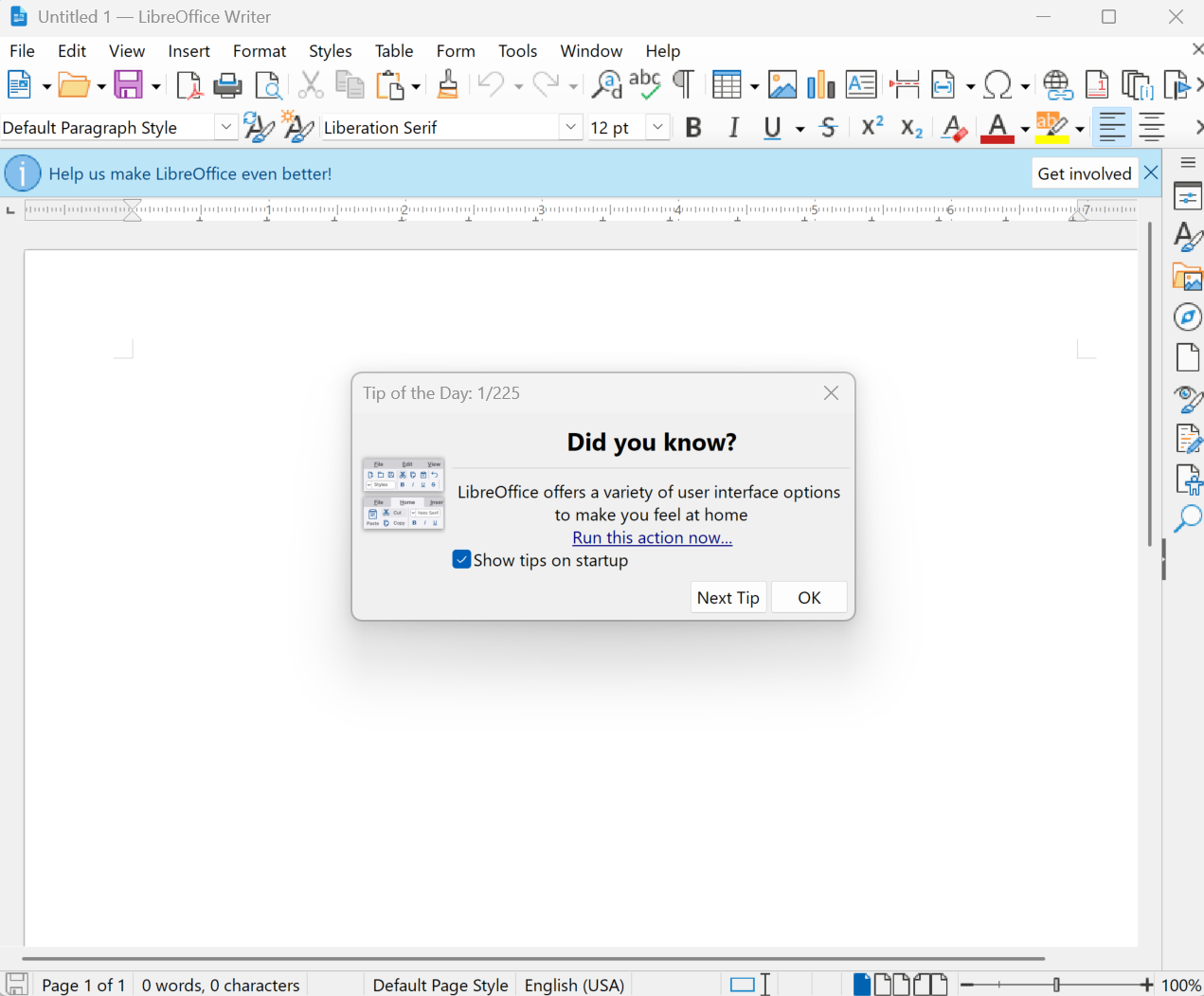Open the Styles menu

[x=331, y=51]
